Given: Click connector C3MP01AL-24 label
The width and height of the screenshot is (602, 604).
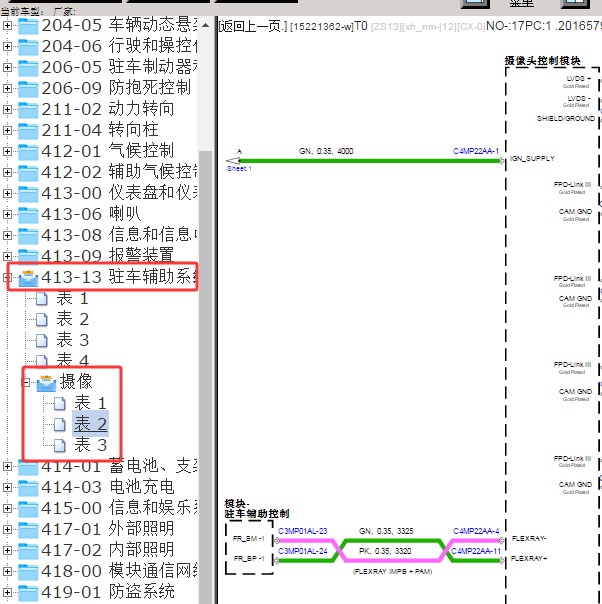Looking at the screenshot, I should (303, 551).
